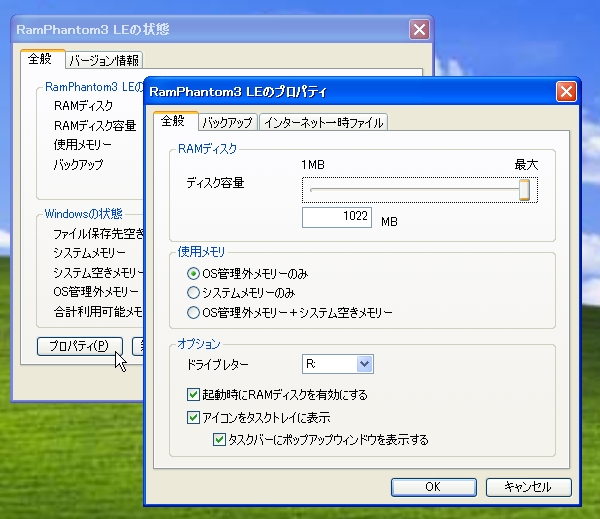
Task: Click the disk capacity slider thumb
Action: (x=524, y=189)
